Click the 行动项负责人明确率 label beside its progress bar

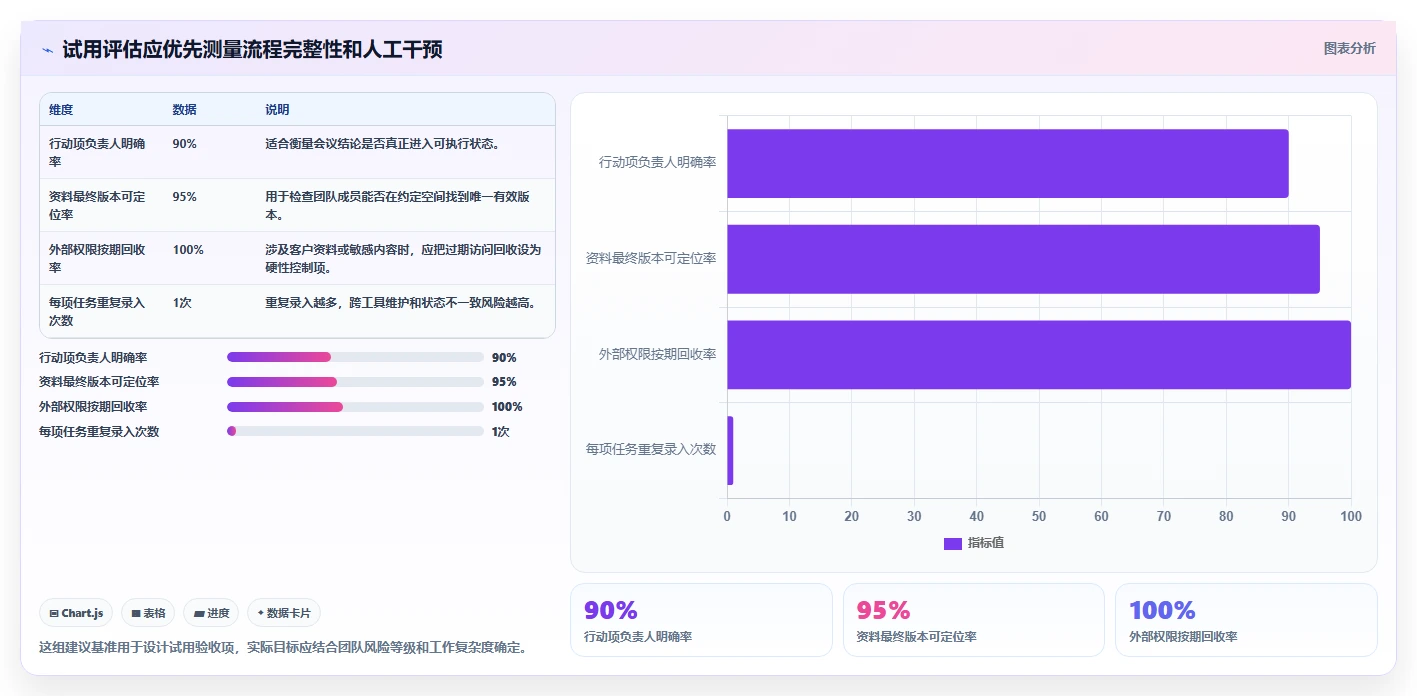click(x=93, y=357)
